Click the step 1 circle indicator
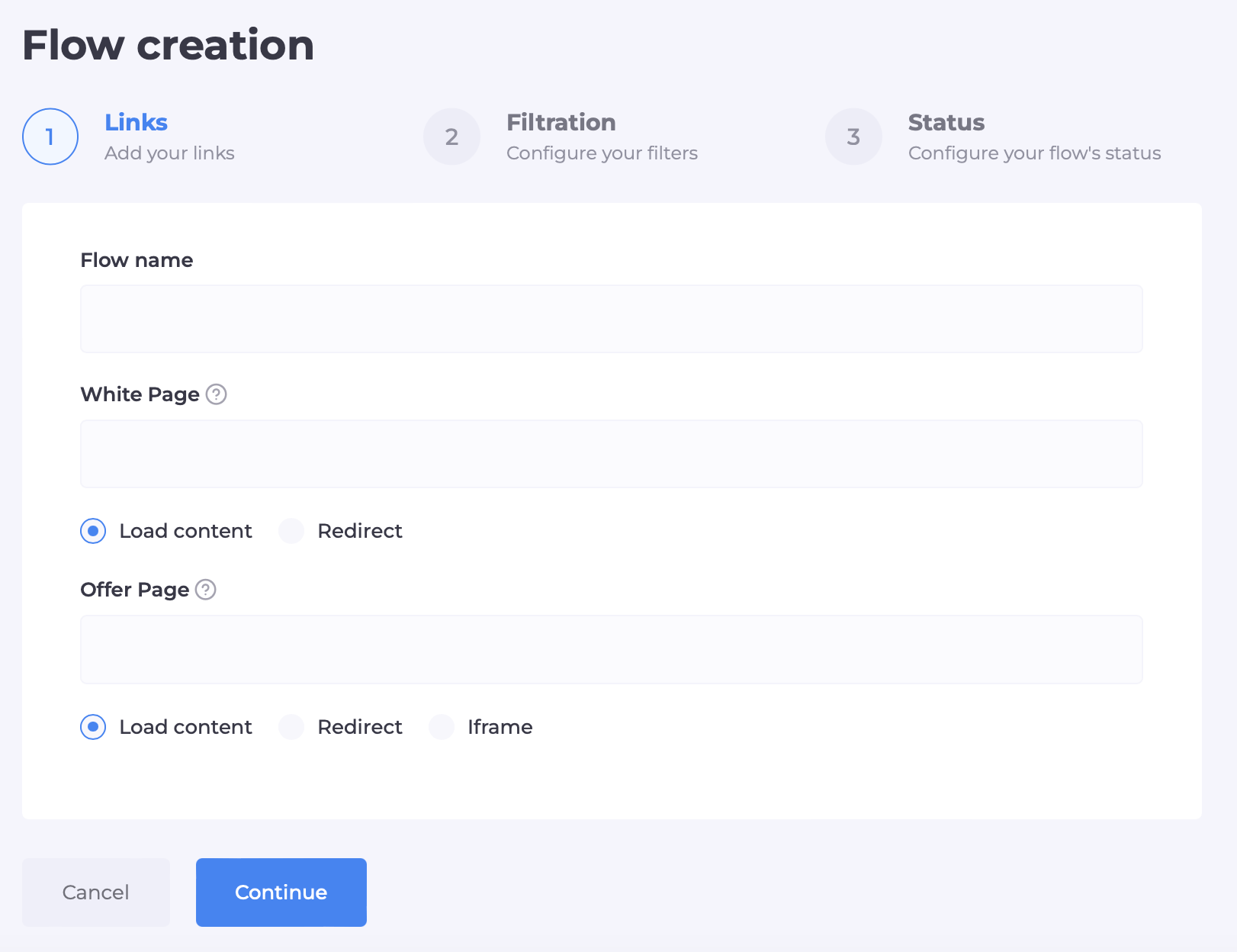This screenshot has width=1237, height=952. (x=50, y=137)
